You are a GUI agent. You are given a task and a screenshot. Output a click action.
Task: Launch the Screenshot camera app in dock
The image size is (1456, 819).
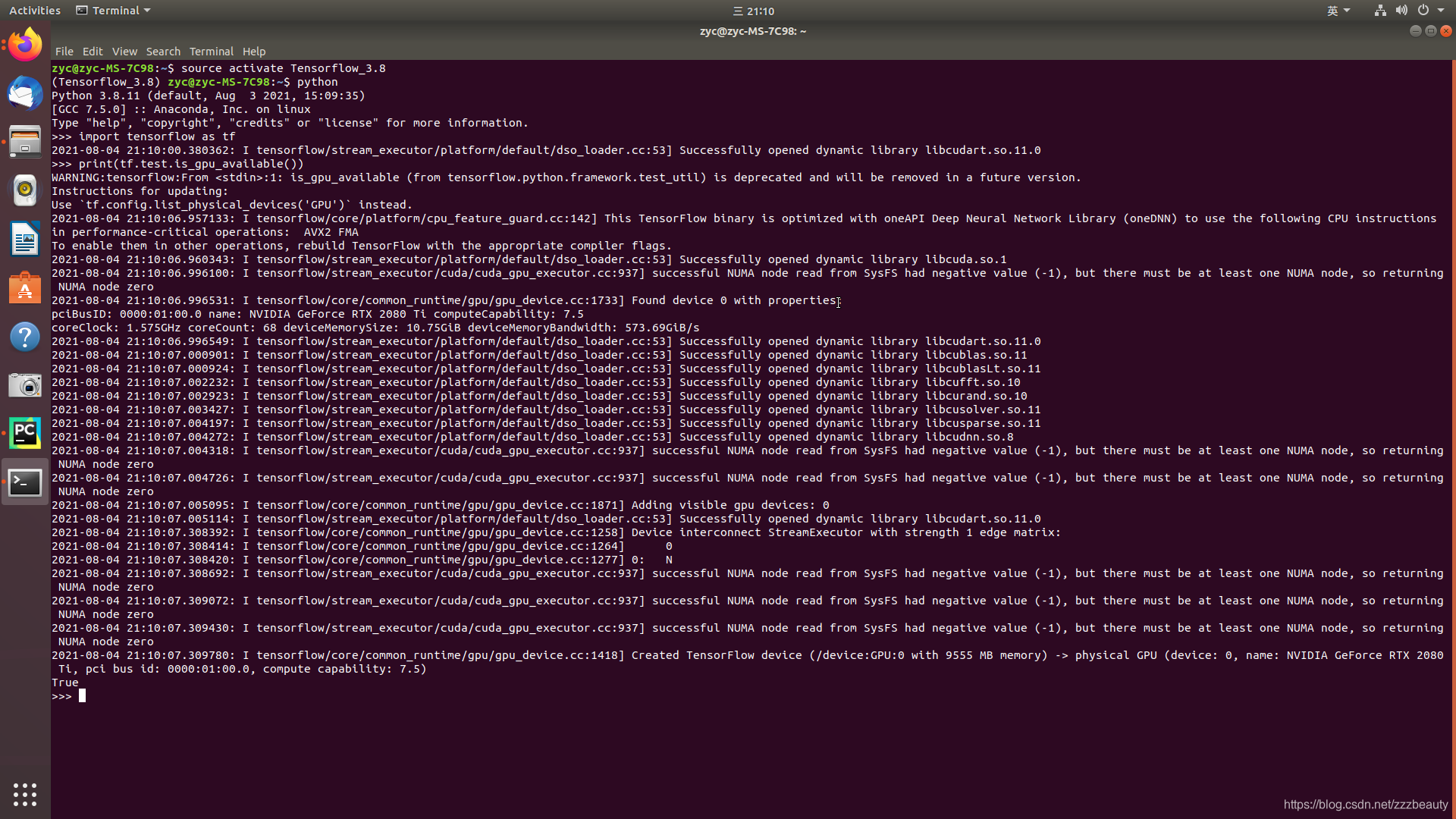pyautogui.click(x=25, y=385)
